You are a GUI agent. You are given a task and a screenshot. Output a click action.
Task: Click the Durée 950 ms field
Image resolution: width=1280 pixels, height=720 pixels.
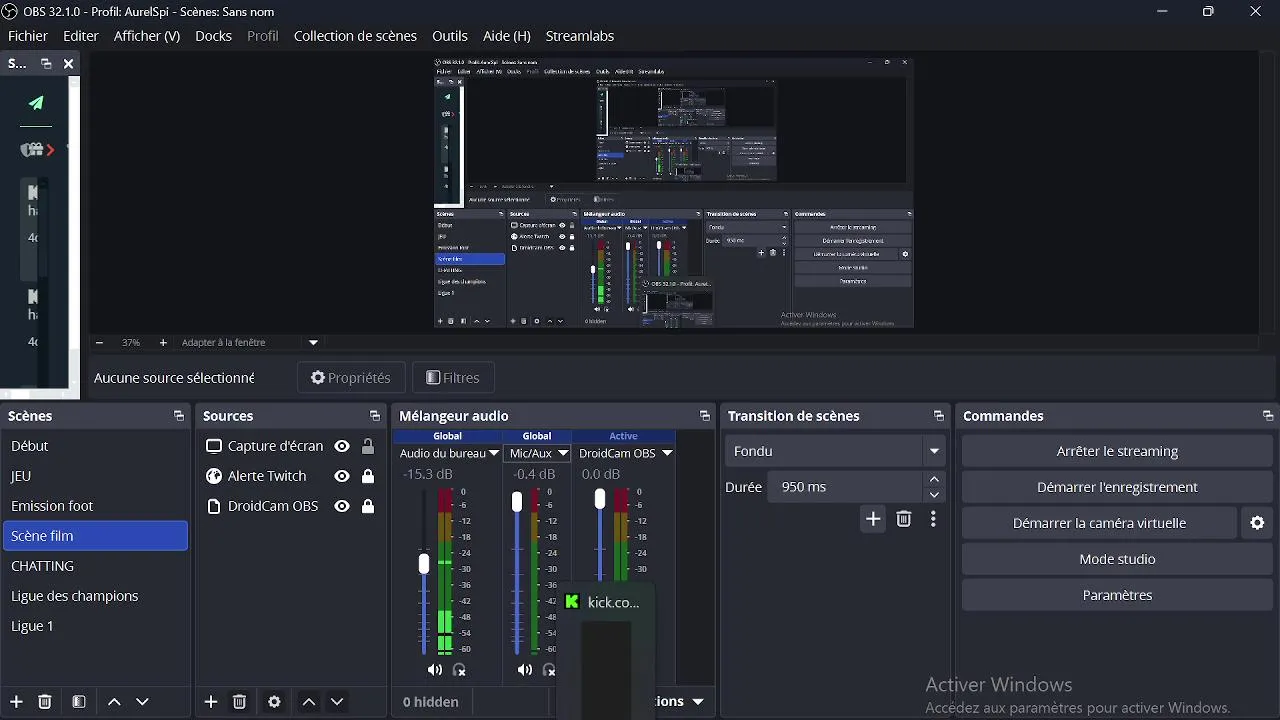[x=847, y=487]
